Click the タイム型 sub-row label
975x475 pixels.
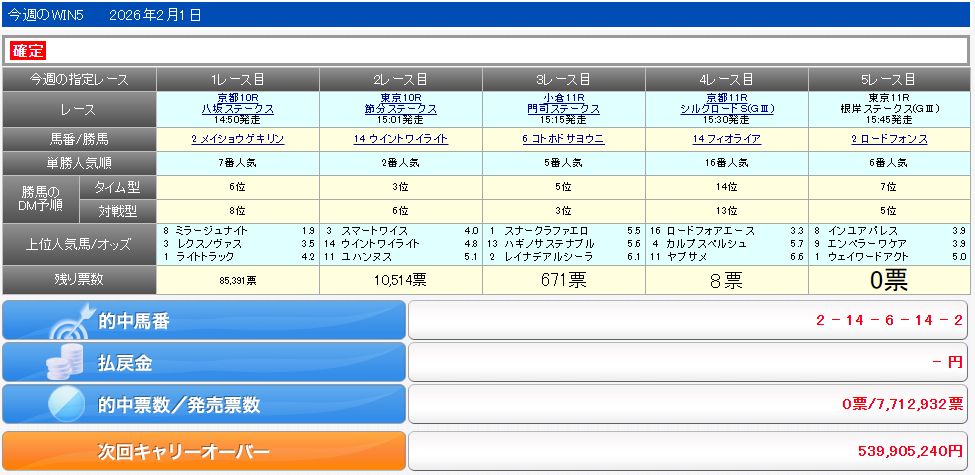point(118,187)
